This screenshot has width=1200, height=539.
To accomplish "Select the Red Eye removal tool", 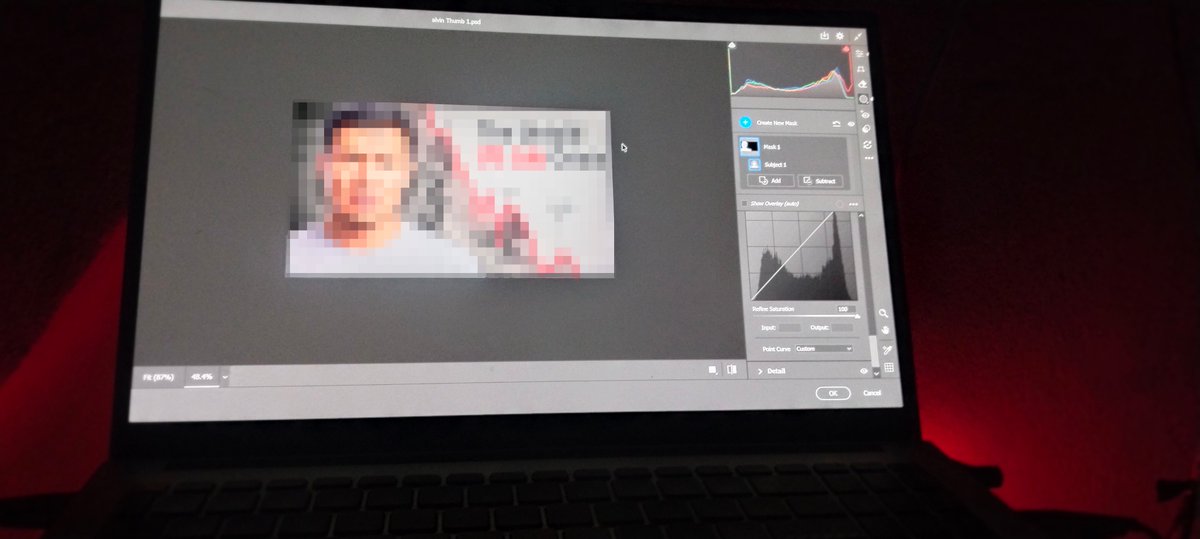I will coord(865,114).
